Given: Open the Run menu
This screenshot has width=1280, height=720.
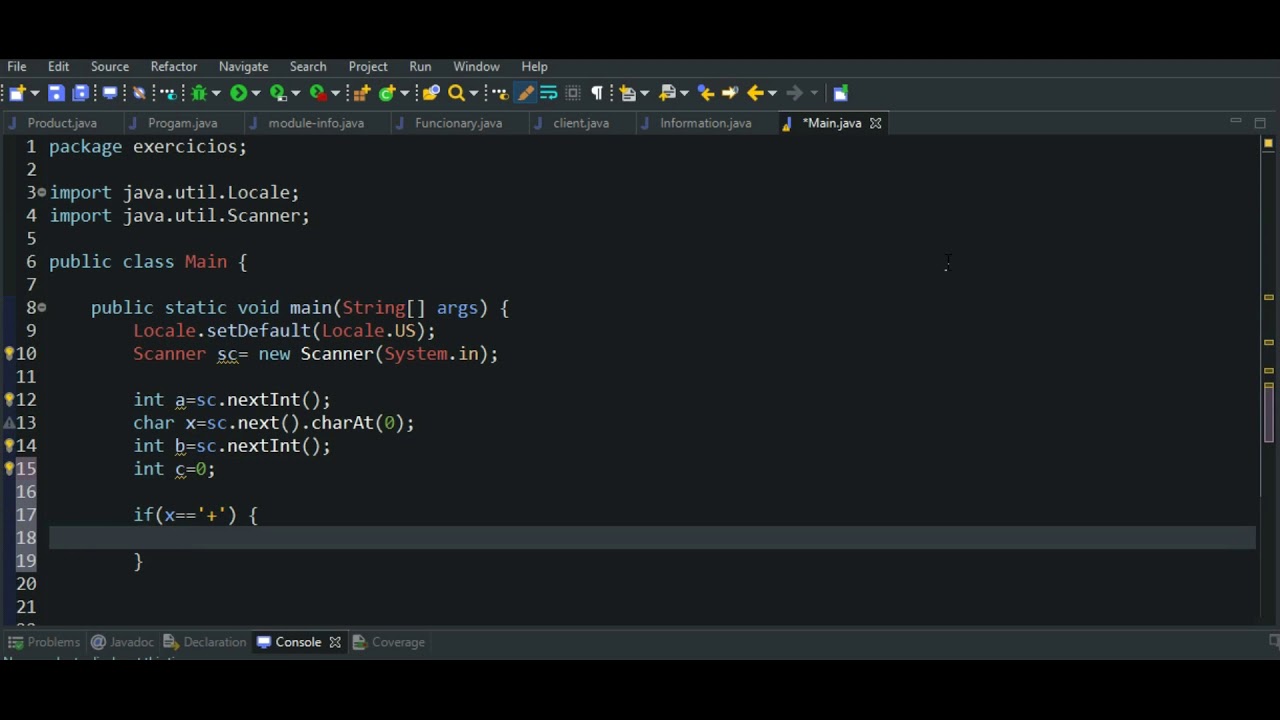Looking at the screenshot, I should 420,67.
